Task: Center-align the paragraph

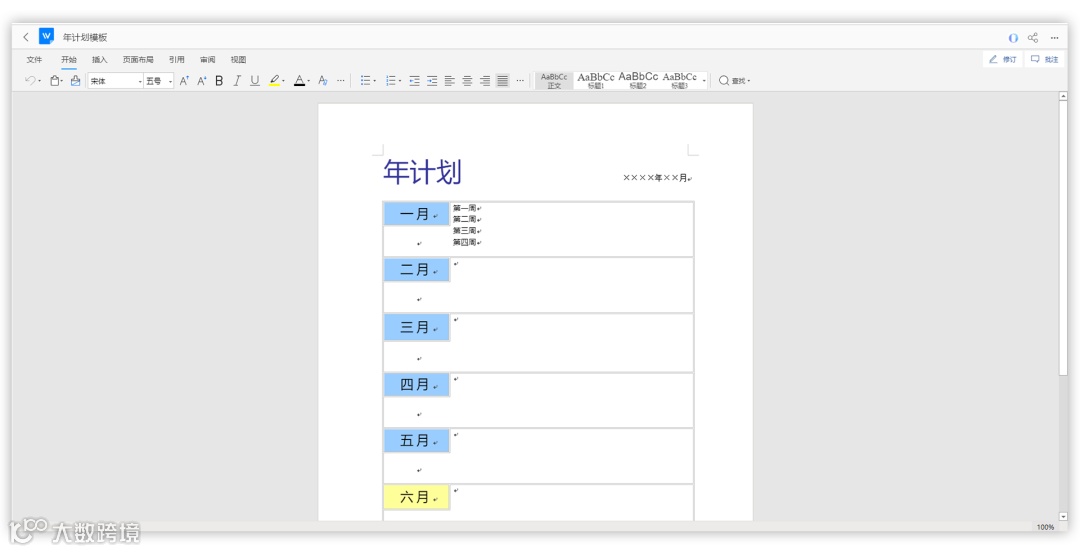Action: tap(467, 81)
